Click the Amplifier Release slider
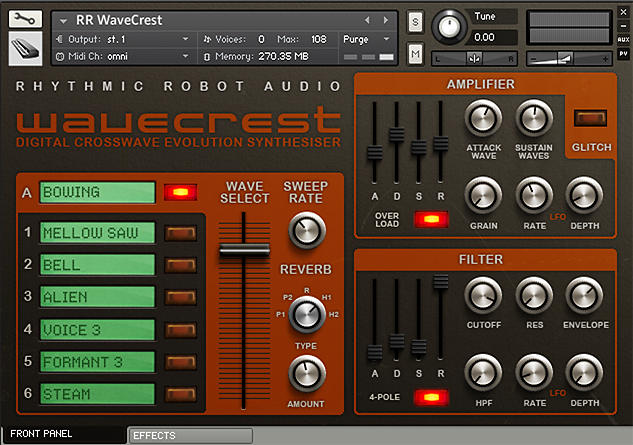 440,143
